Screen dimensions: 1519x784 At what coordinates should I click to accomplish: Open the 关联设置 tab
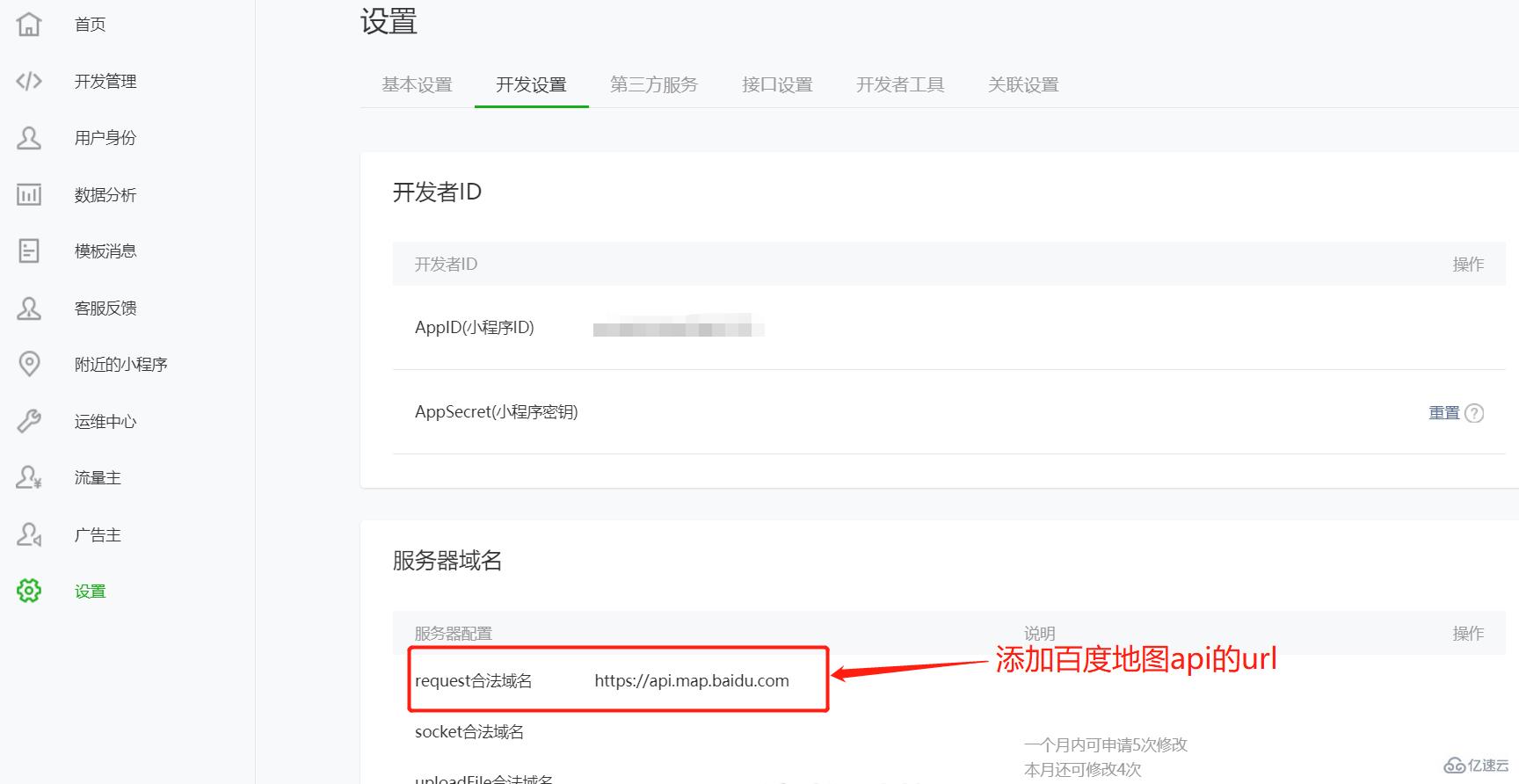1023,84
